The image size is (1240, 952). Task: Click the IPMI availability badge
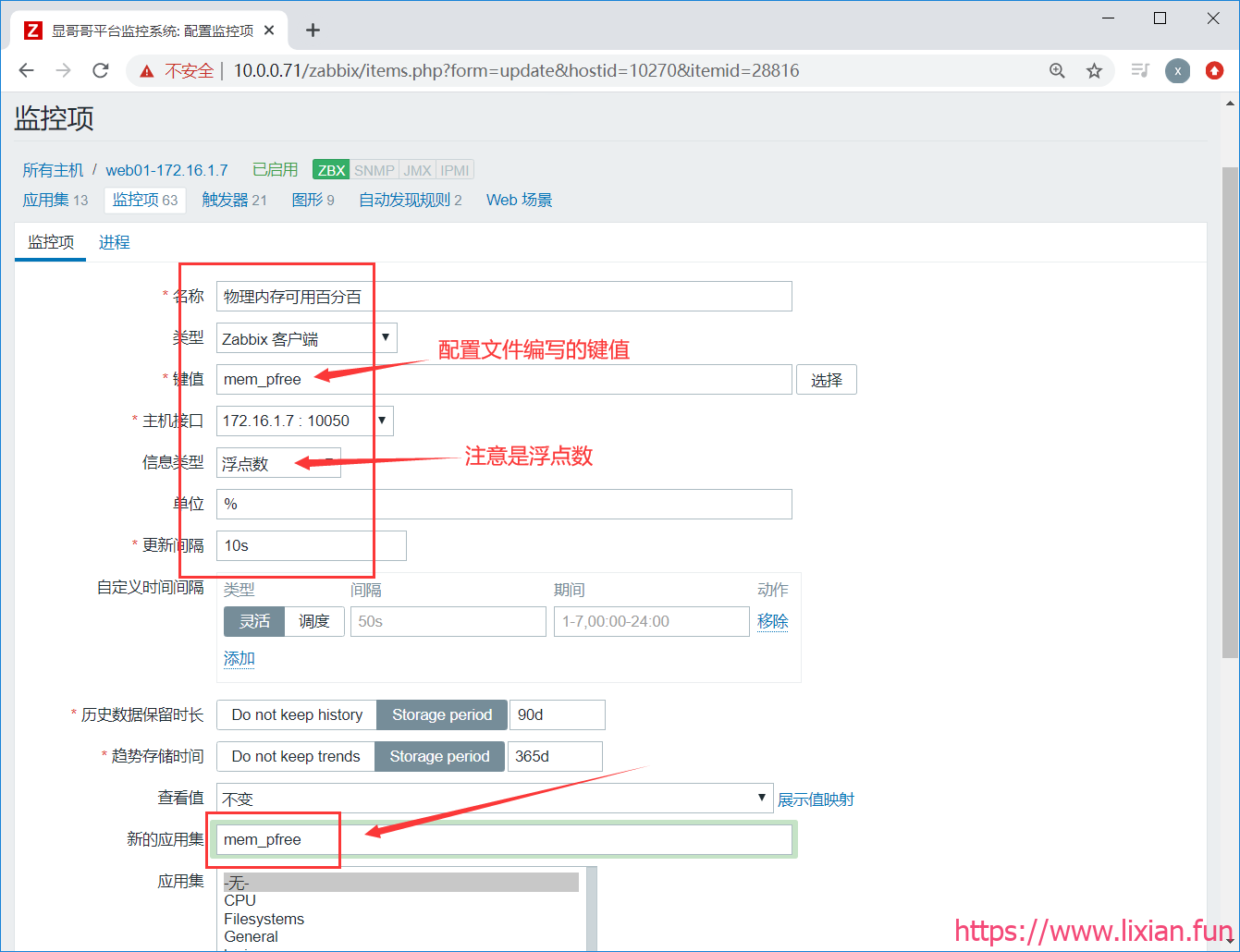455,170
